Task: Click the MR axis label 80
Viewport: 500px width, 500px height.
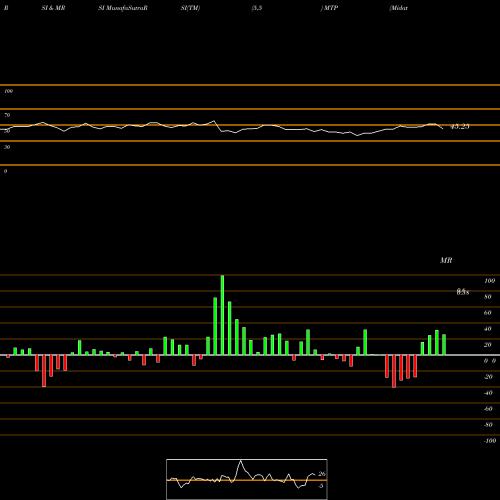Action: (x=488, y=297)
